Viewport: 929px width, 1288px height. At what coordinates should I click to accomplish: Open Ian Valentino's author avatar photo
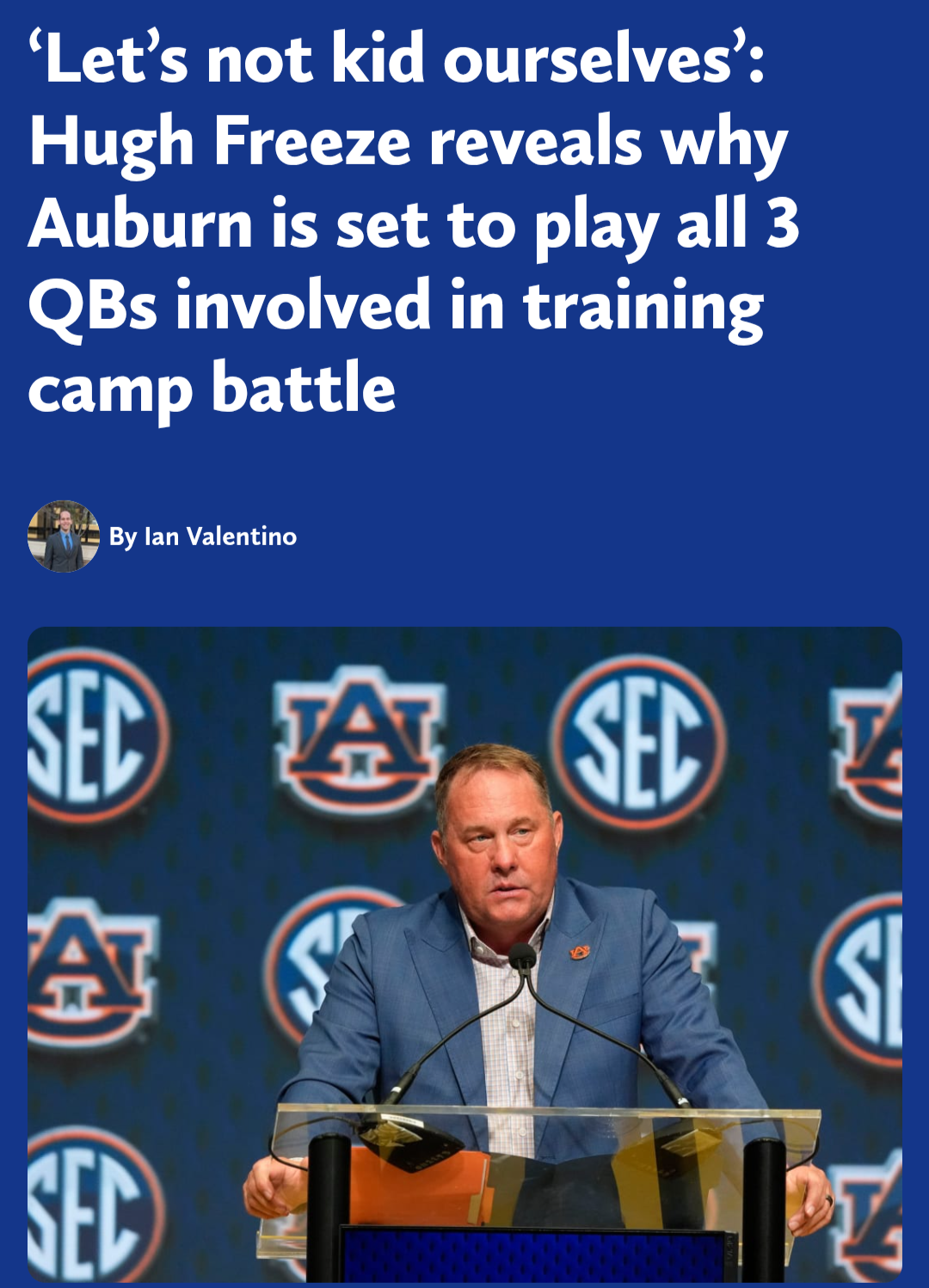(63, 537)
